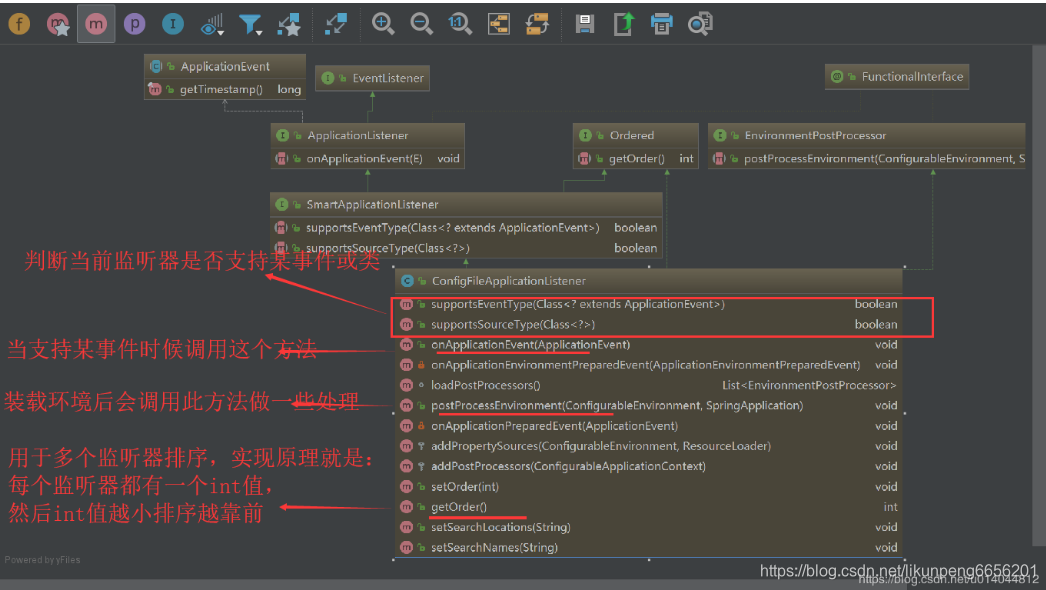Image resolution: width=1046 pixels, height=590 pixels.
Task: Click the setSearchLocations(String) method row
Action: pos(648,527)
